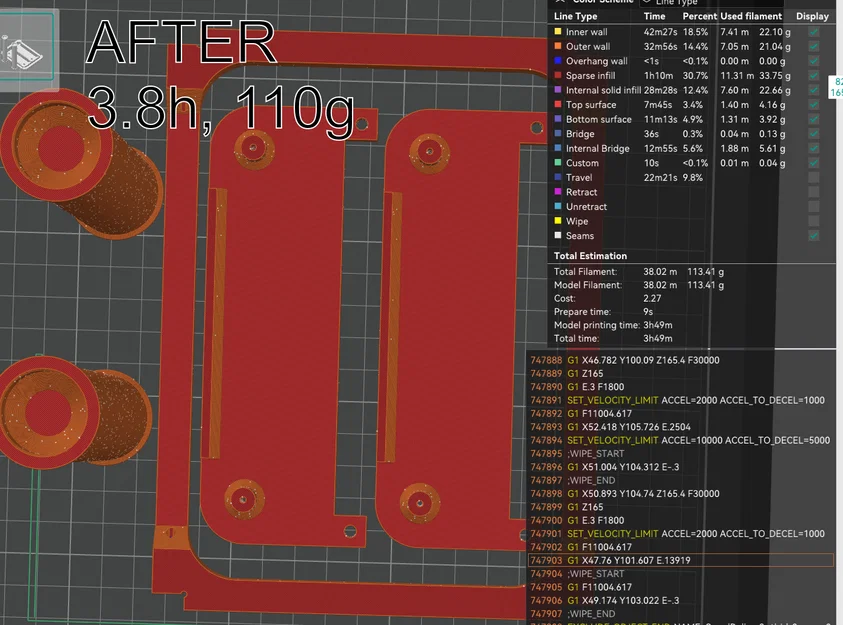The height and width of the screenshot is (625, 843).
Task: Select G-code line 747900 E.3 F1800
Action: pyautogui.click(x=681, y=521)
